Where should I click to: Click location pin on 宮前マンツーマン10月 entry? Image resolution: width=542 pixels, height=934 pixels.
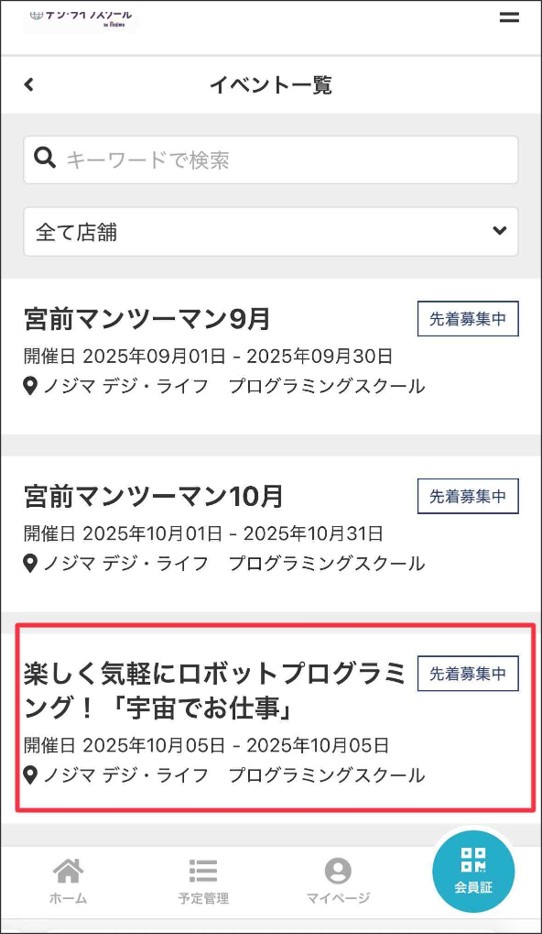30,563
